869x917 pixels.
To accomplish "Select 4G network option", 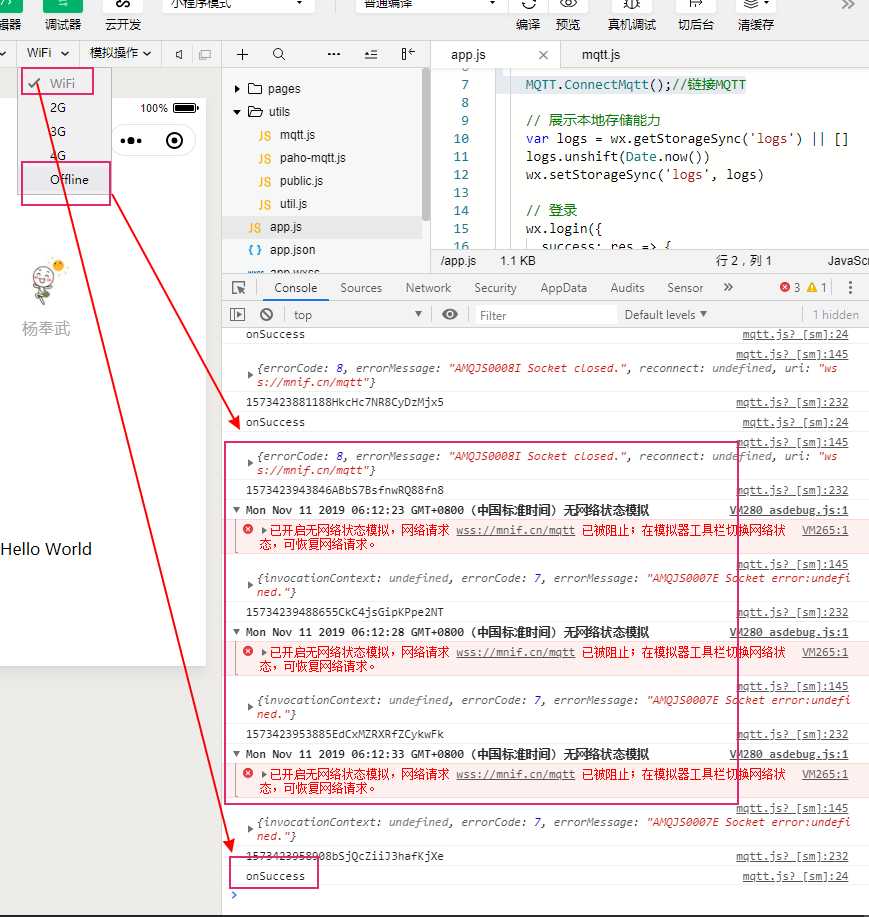I will pos(58,156).
